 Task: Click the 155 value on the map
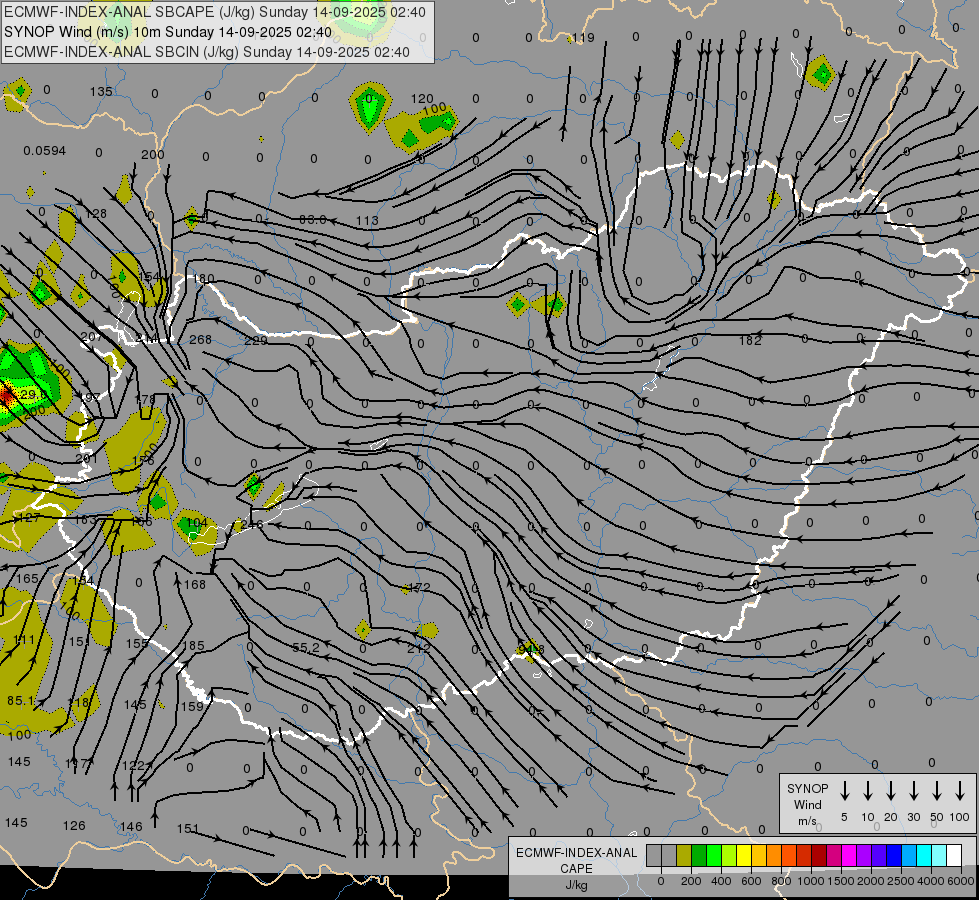point(137,643)
